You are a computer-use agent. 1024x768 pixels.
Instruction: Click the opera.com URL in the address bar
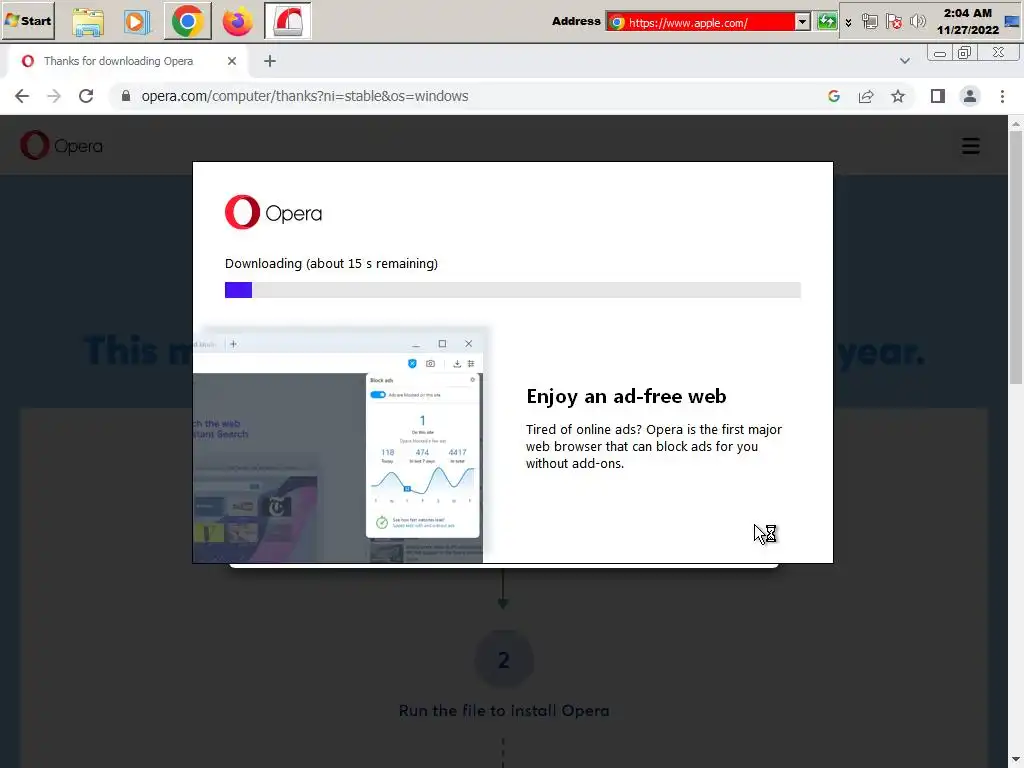(304, 96)
